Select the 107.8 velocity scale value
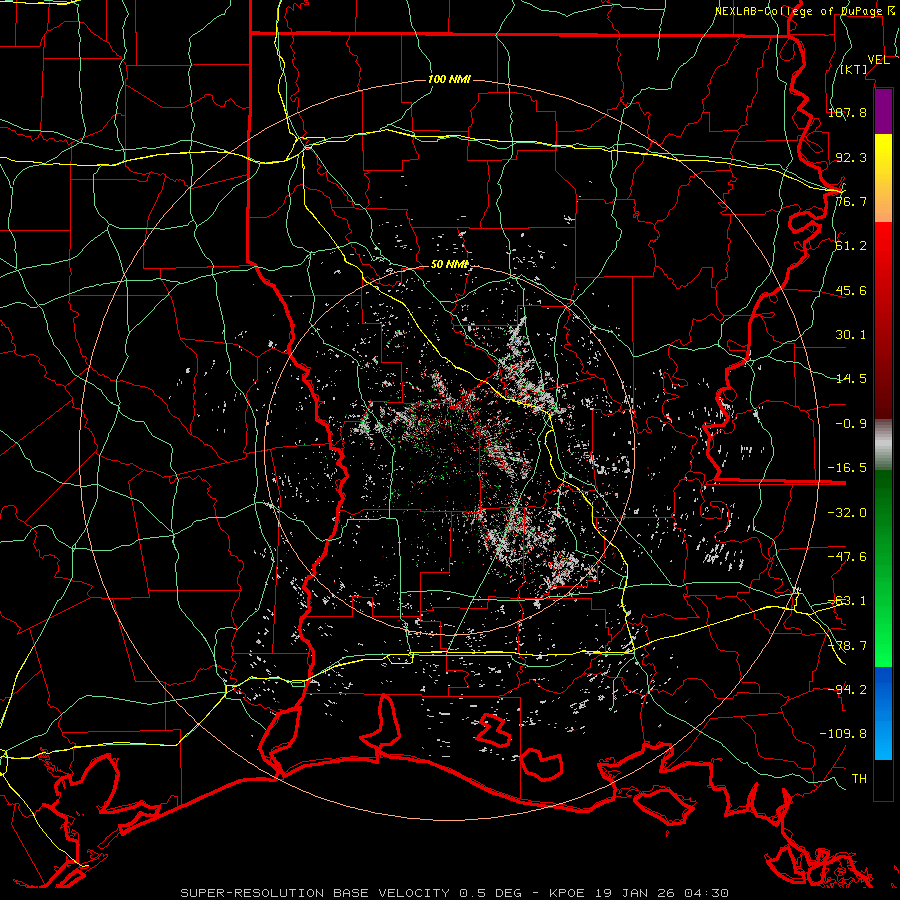The image size is (900, 900). [847, 112]
